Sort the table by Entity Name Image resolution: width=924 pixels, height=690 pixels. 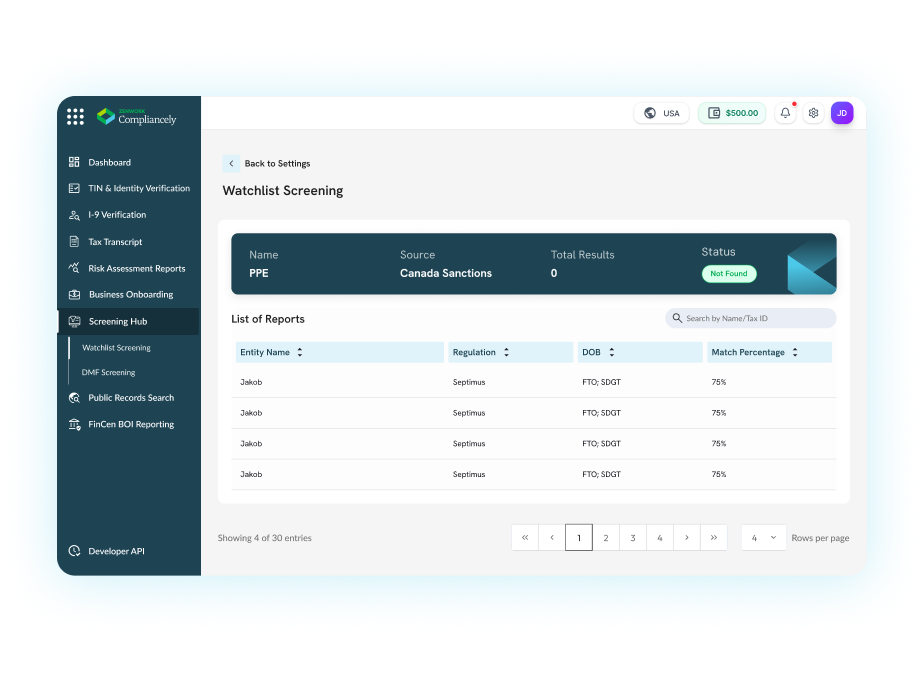[x=299, y=352]
